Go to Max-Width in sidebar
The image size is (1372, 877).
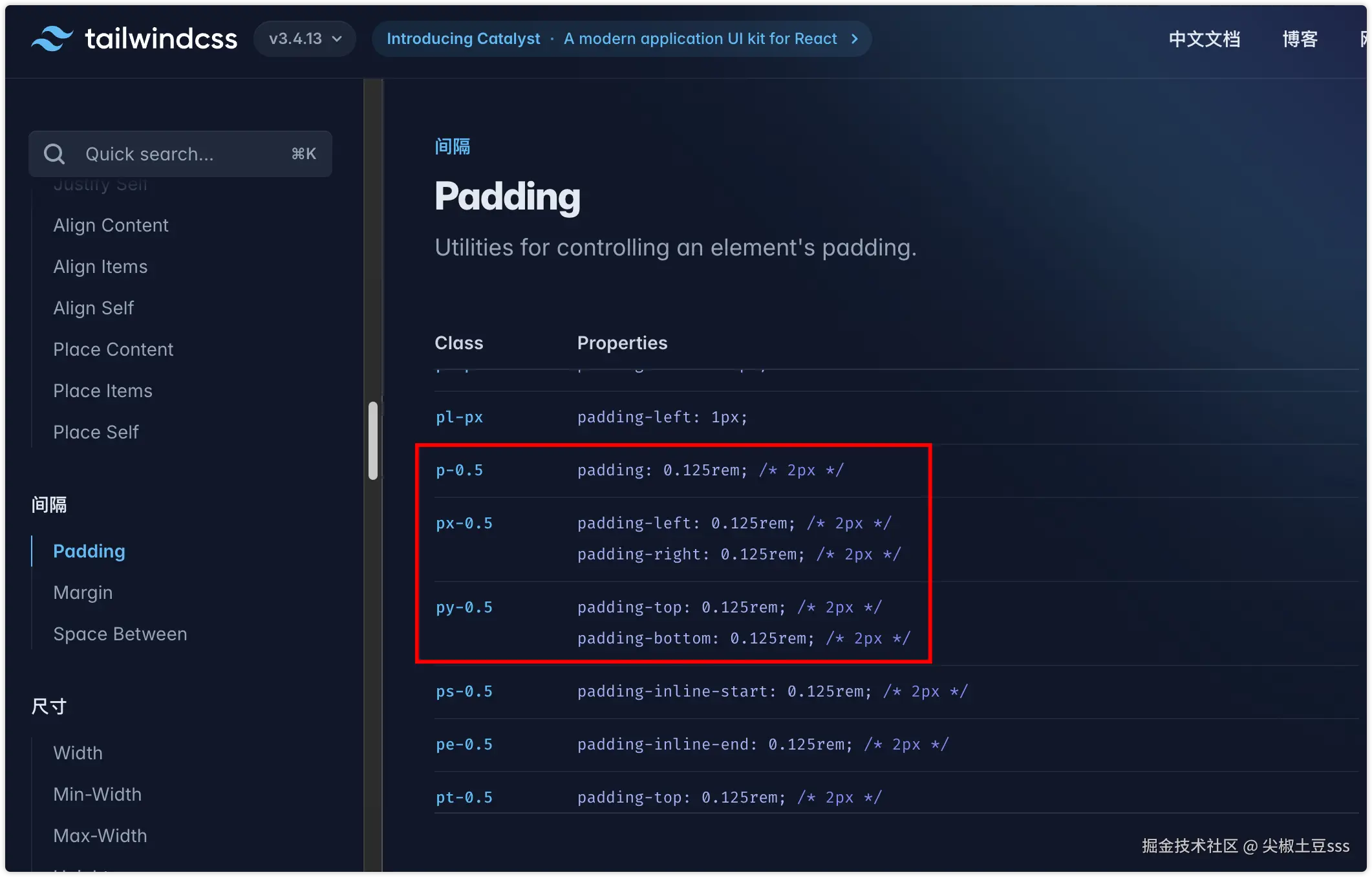pyautogui.click(x=100, y=836)
